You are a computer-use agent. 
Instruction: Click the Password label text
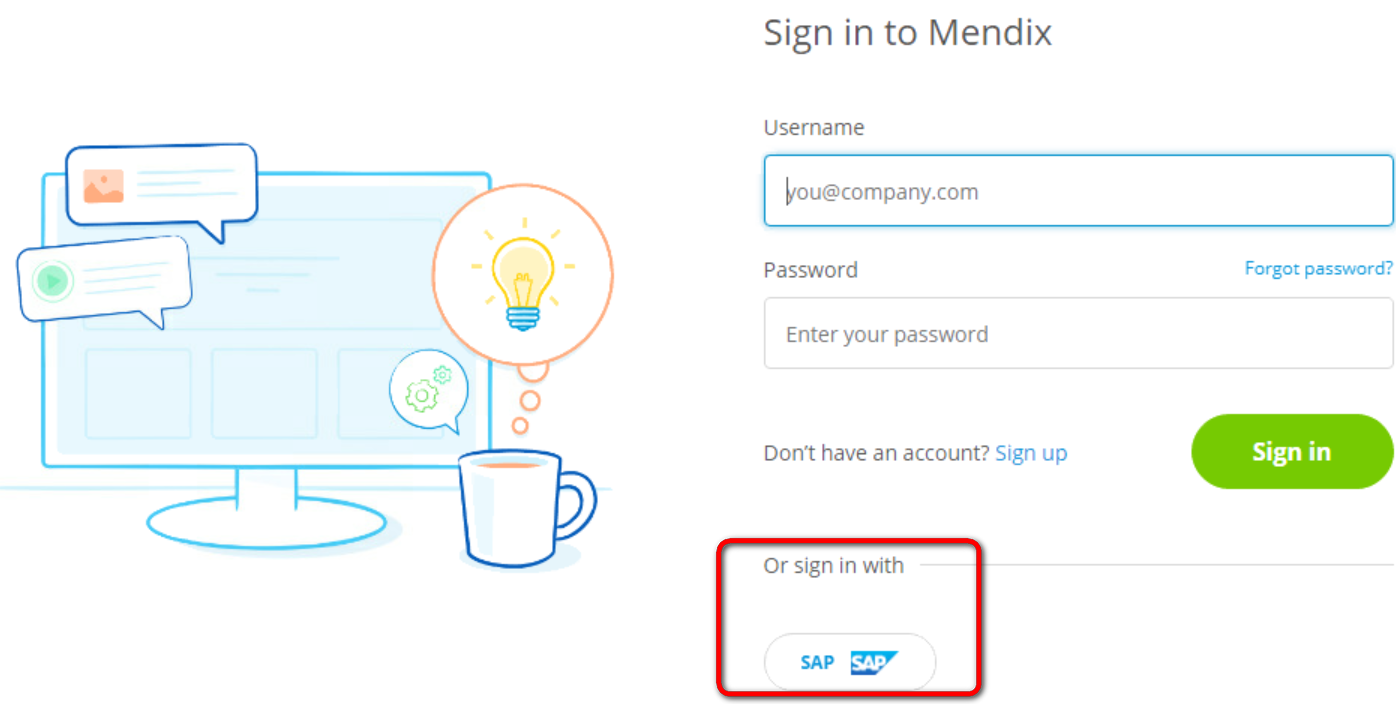[x=811, y=270]
